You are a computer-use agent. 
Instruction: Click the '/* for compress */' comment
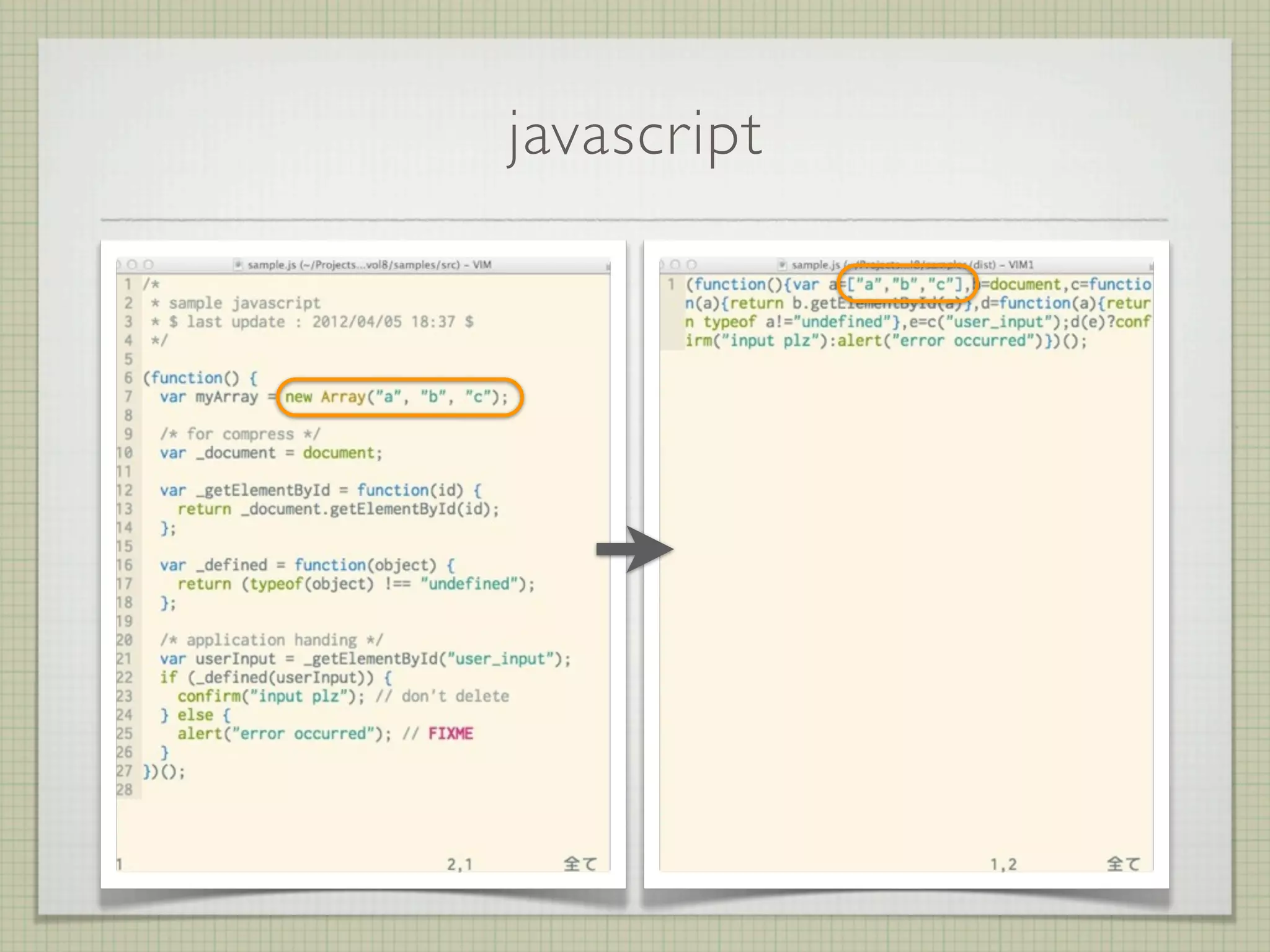tap(240, 434)
